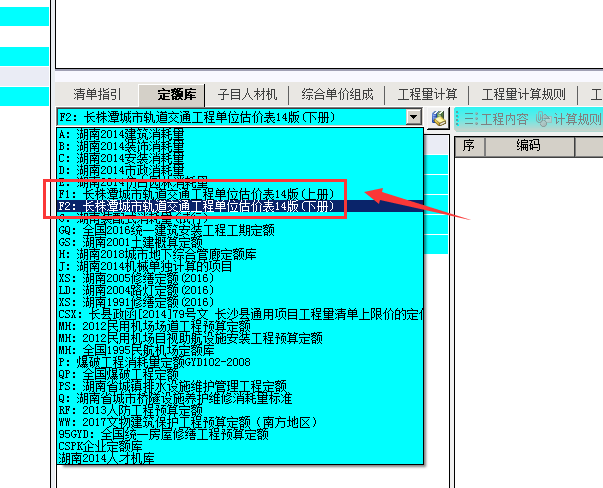Viewport: 603px width, 488px height.
Task: Select QP: 全国爆破工程定额
Action: (x=240, y=374)
